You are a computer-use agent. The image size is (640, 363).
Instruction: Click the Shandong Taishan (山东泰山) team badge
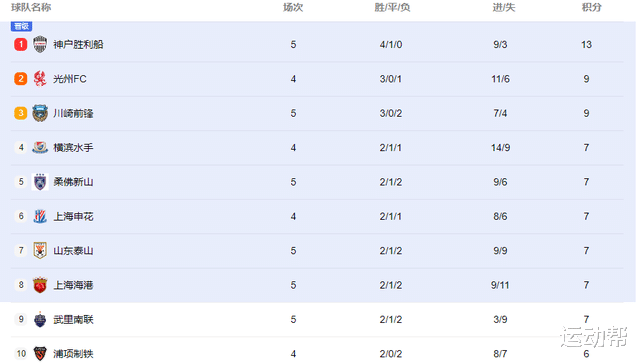[x=40, y=250]
